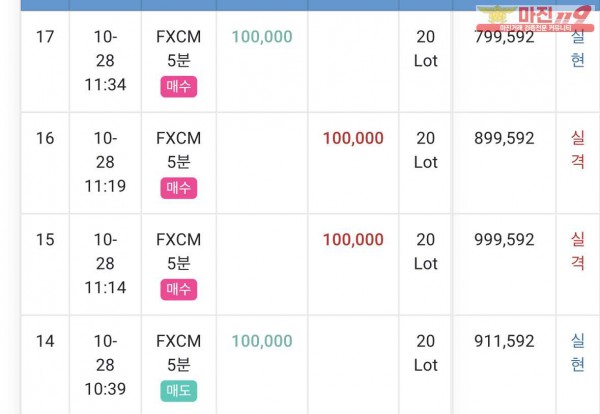Open the 실현 status in row 17
Viewport: 600px width, 414px height.
point(577,49)
